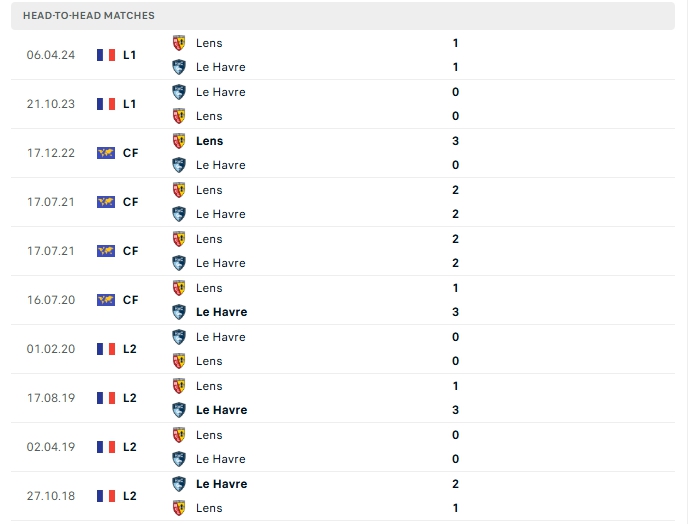Open the bold Le Havre link on 27.10.18
This screenshot has height=524, width=688.
point(221,484)
